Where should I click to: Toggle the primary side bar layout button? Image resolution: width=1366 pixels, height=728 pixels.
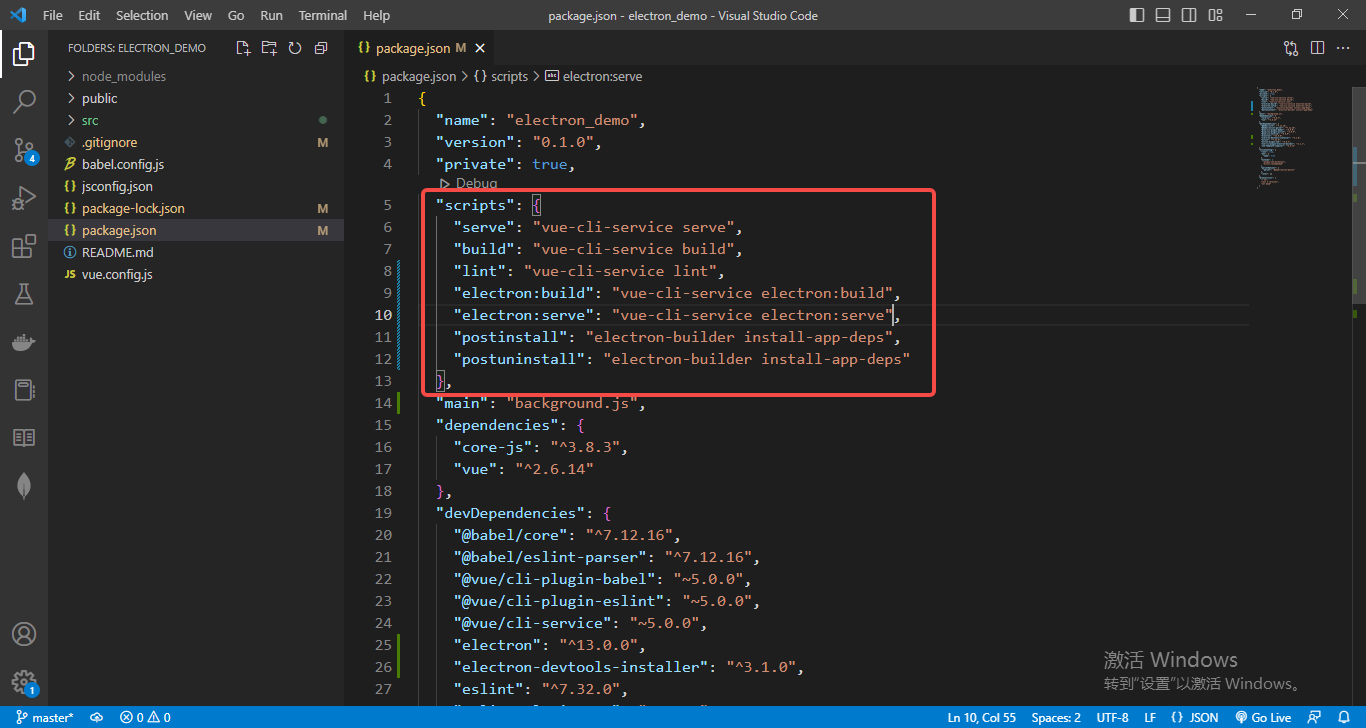1137,15
